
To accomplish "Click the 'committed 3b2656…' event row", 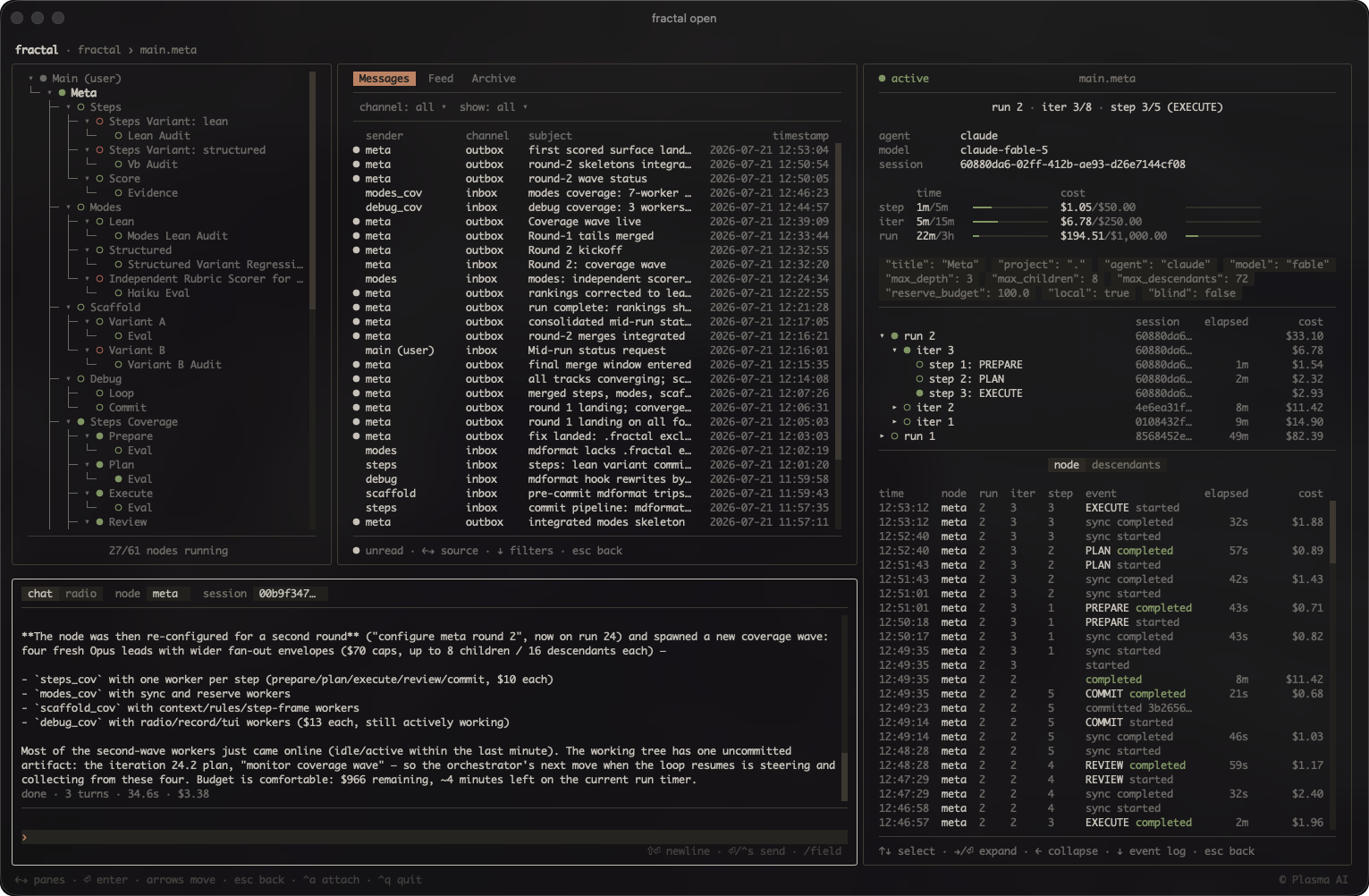I will pyautogui.click(x=1101, y=708).
